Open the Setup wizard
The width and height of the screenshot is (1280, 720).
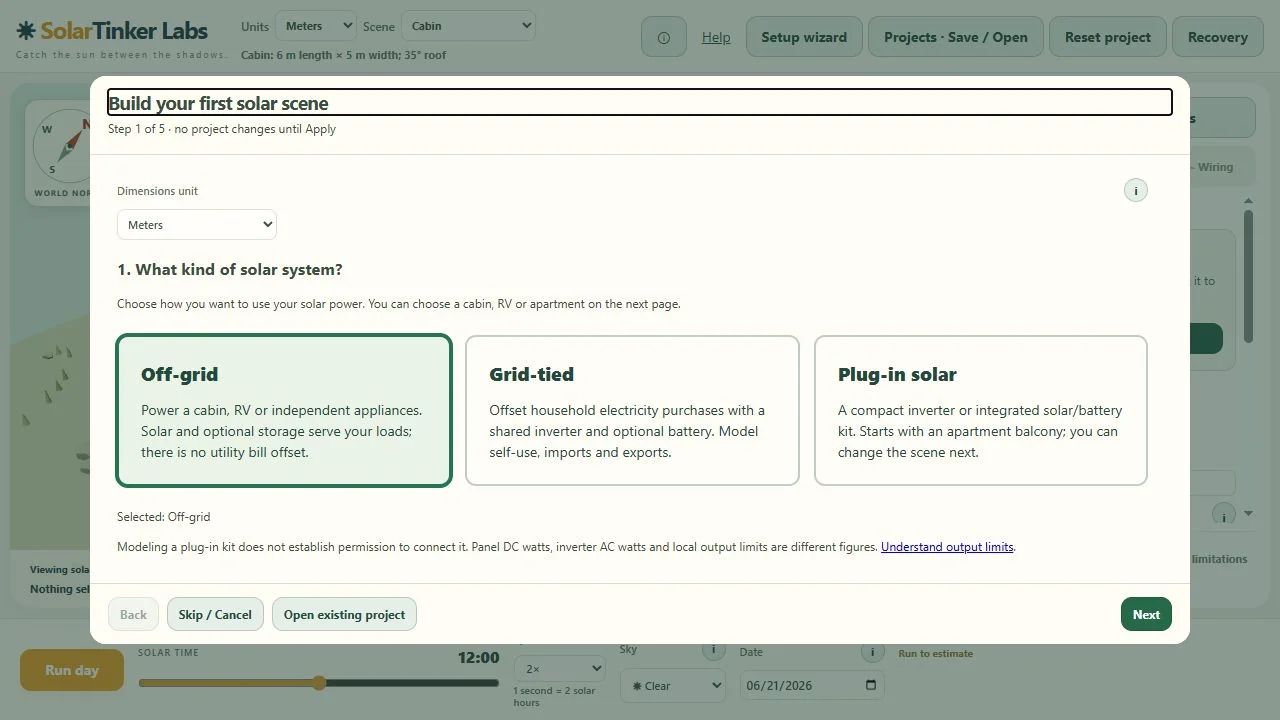(x=804, y=37)
